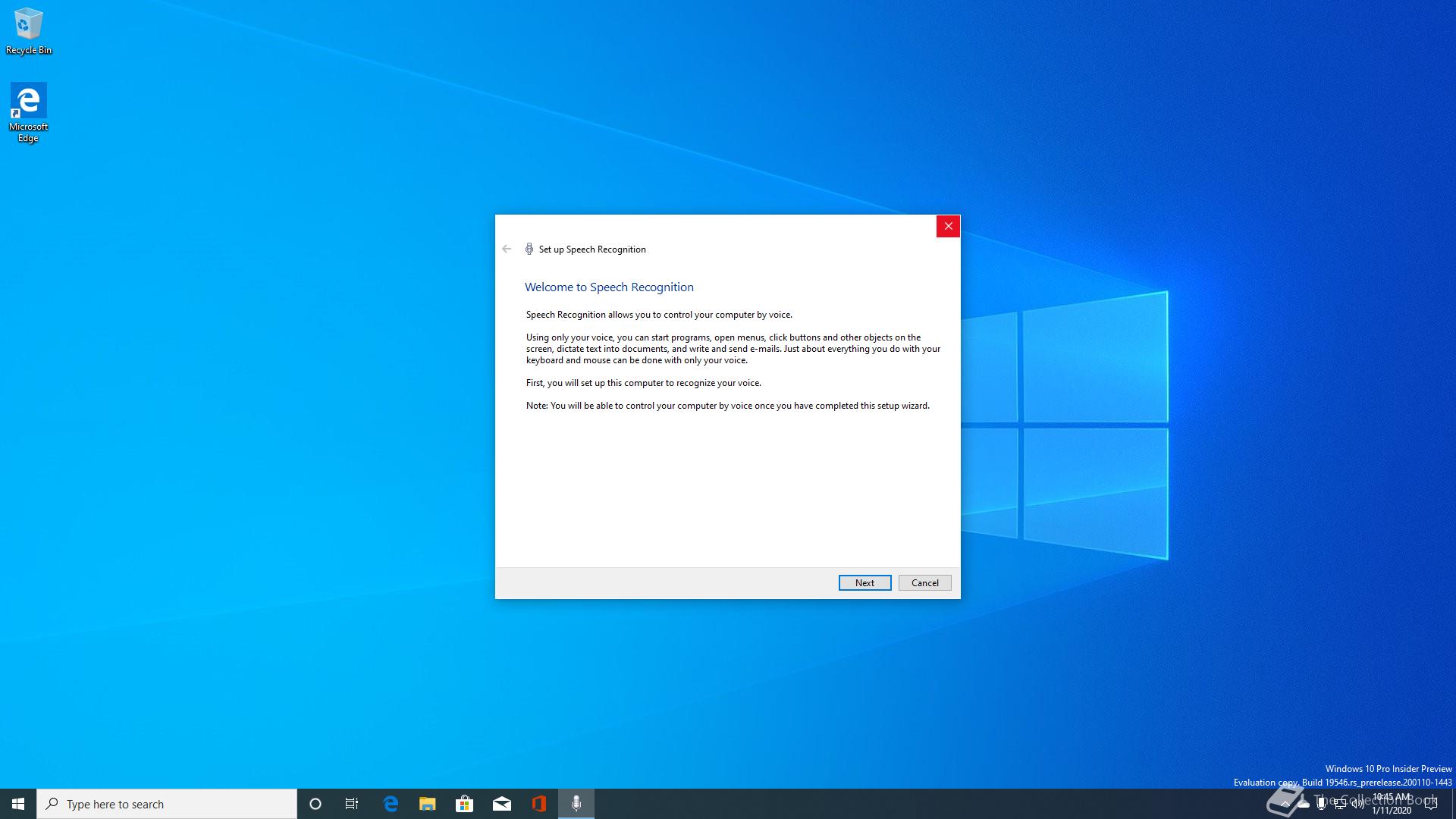
Task: Open the Windows Start menu
Action: [18, 804]
